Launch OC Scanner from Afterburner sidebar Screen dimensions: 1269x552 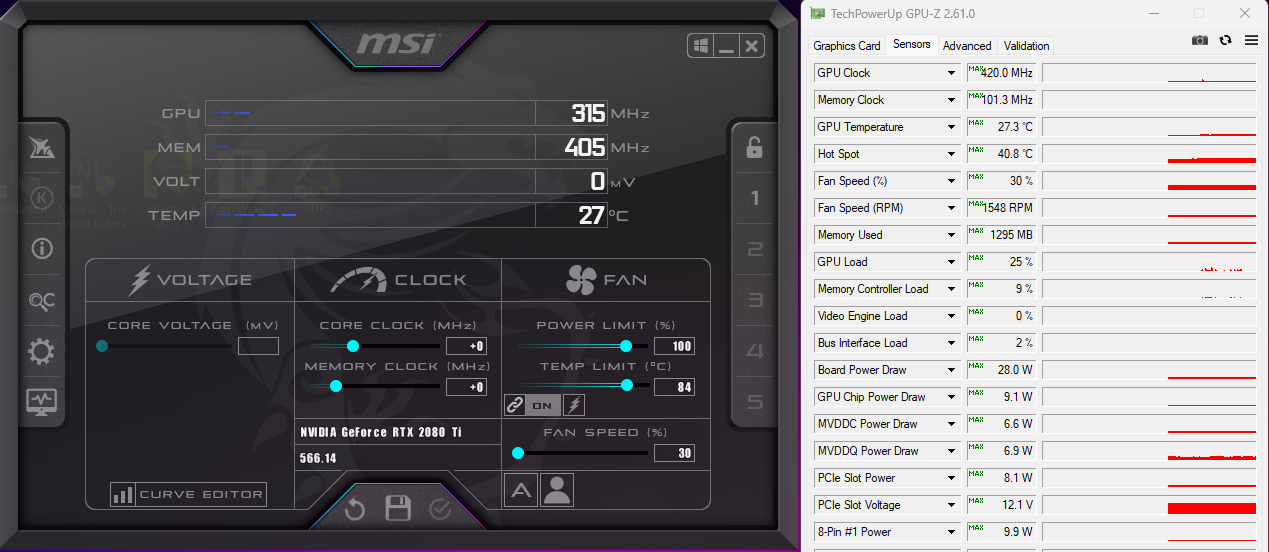pyautogui.click(x=42, y=300)
